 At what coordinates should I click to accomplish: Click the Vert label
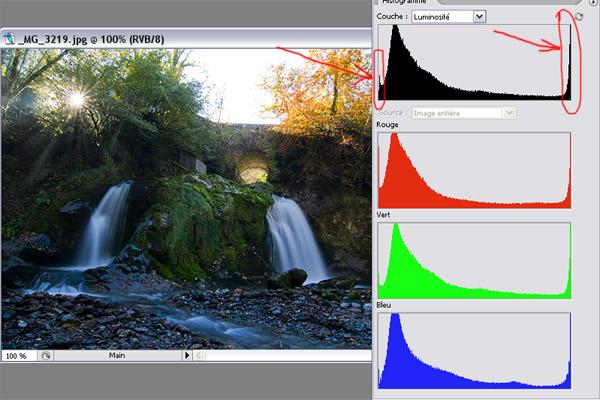pos(383,215)
